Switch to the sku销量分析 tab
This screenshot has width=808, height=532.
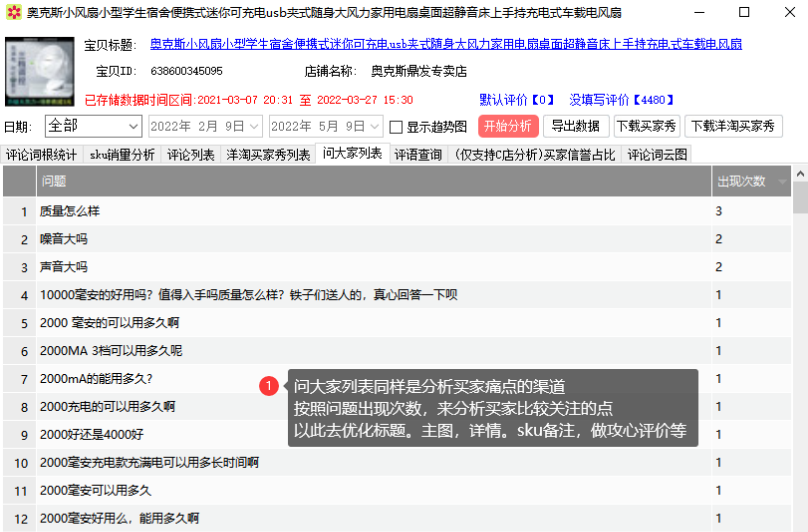pyautogui.click(x=122, y=154)
